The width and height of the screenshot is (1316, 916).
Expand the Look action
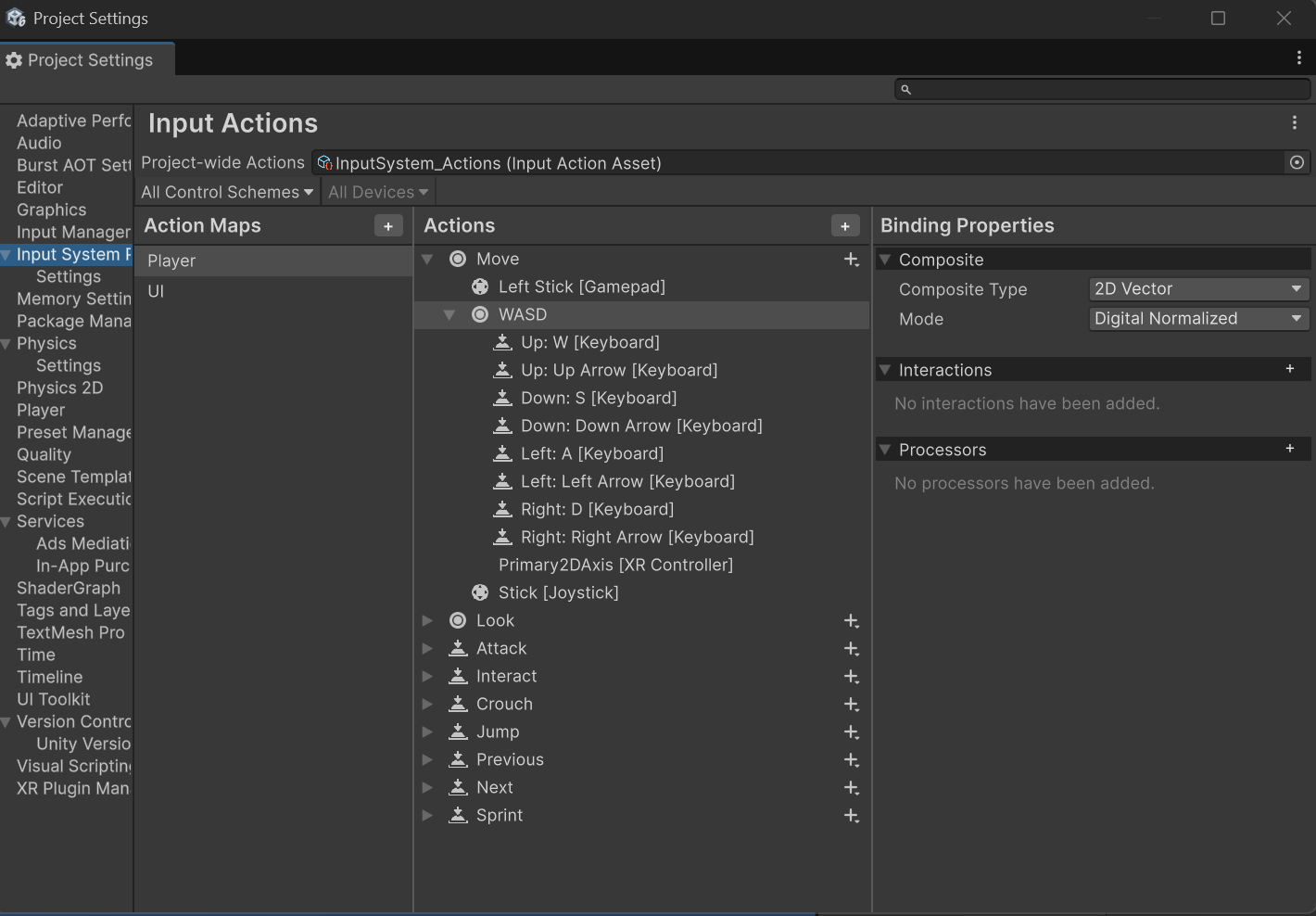click(427, 621)
